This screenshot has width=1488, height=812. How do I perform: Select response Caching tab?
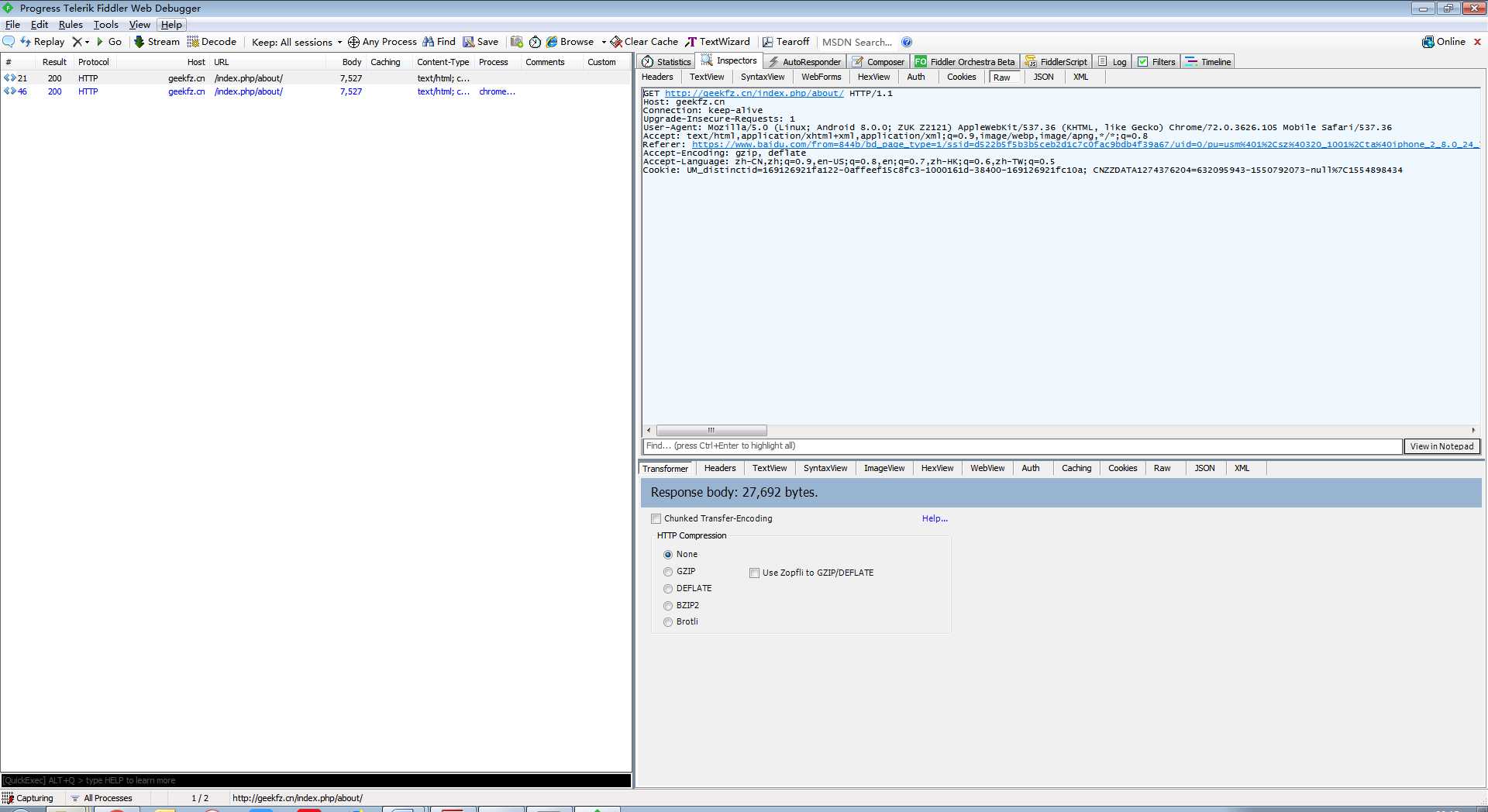tap(1076, 468)
